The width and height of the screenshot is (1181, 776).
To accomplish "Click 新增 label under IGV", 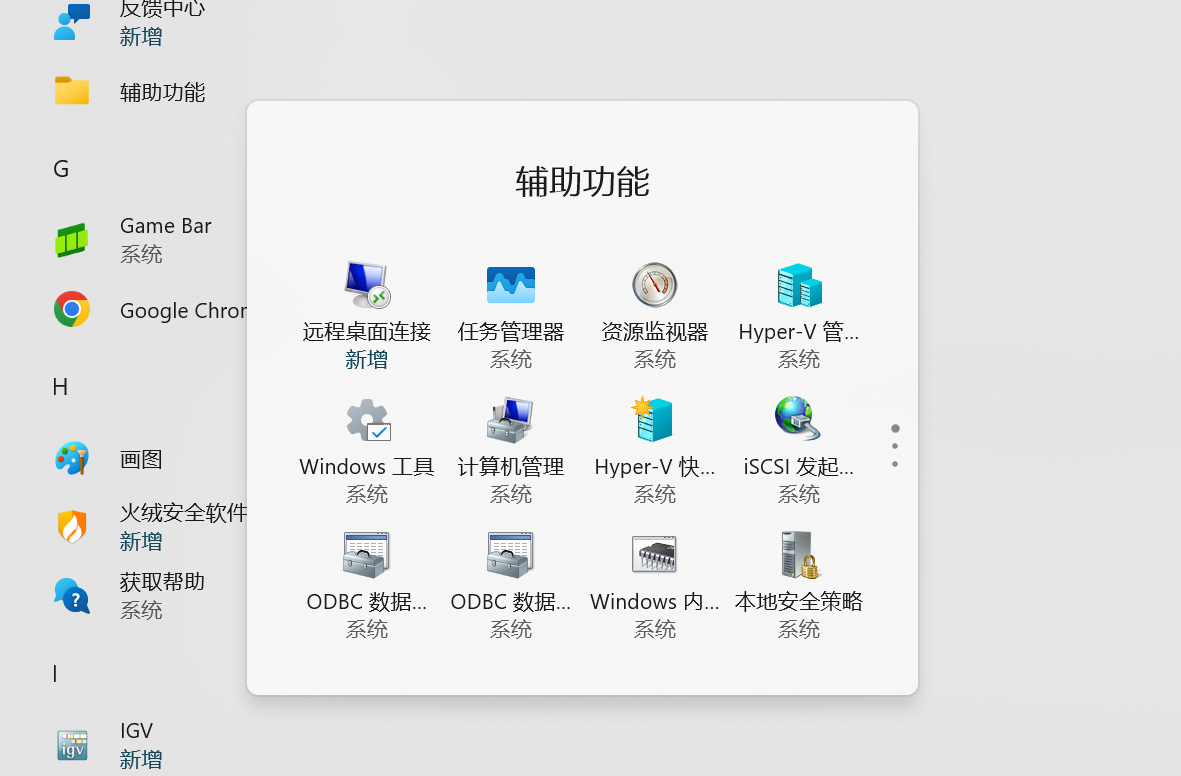I will (141, 759).
